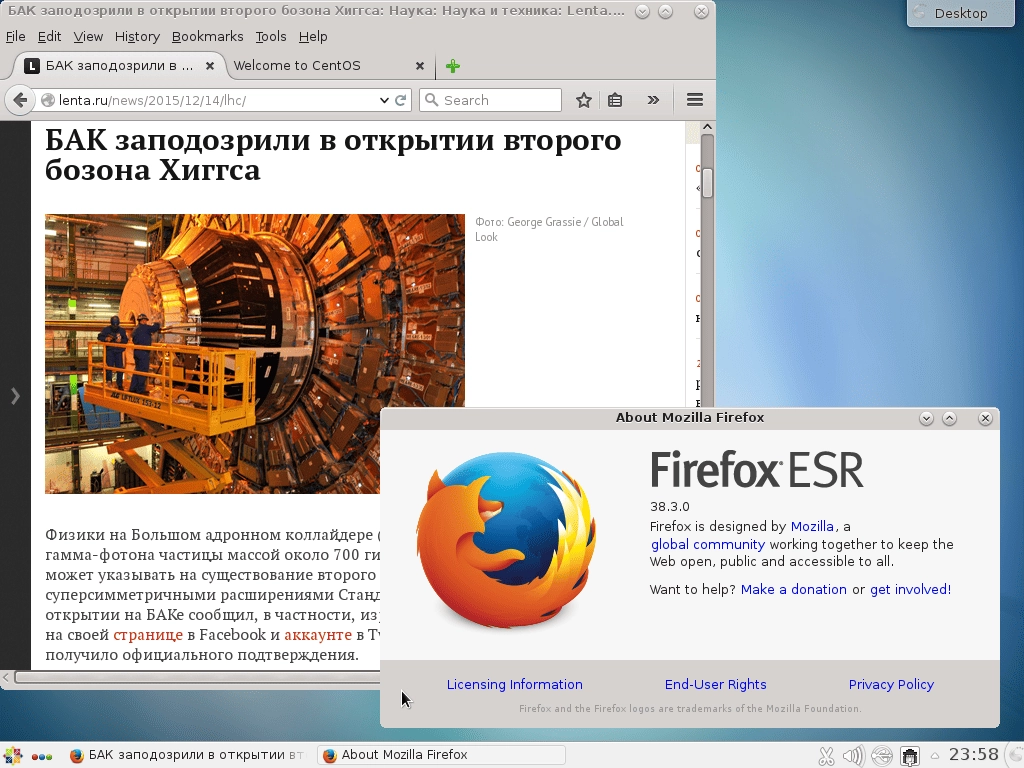Viewport: 1024px width, 768px height.
Task: Switch to About Mozilla Firefox taskbar entry
Action: click(441, 755)
